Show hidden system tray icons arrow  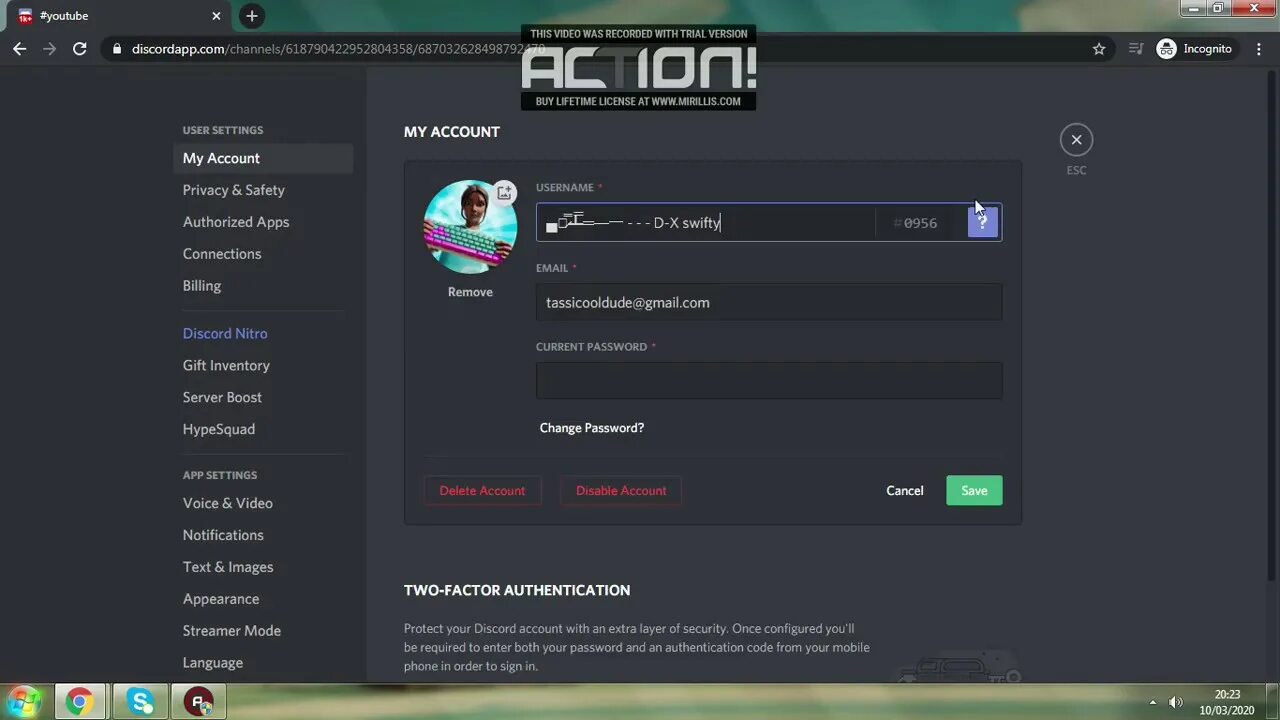[1153, 702]
